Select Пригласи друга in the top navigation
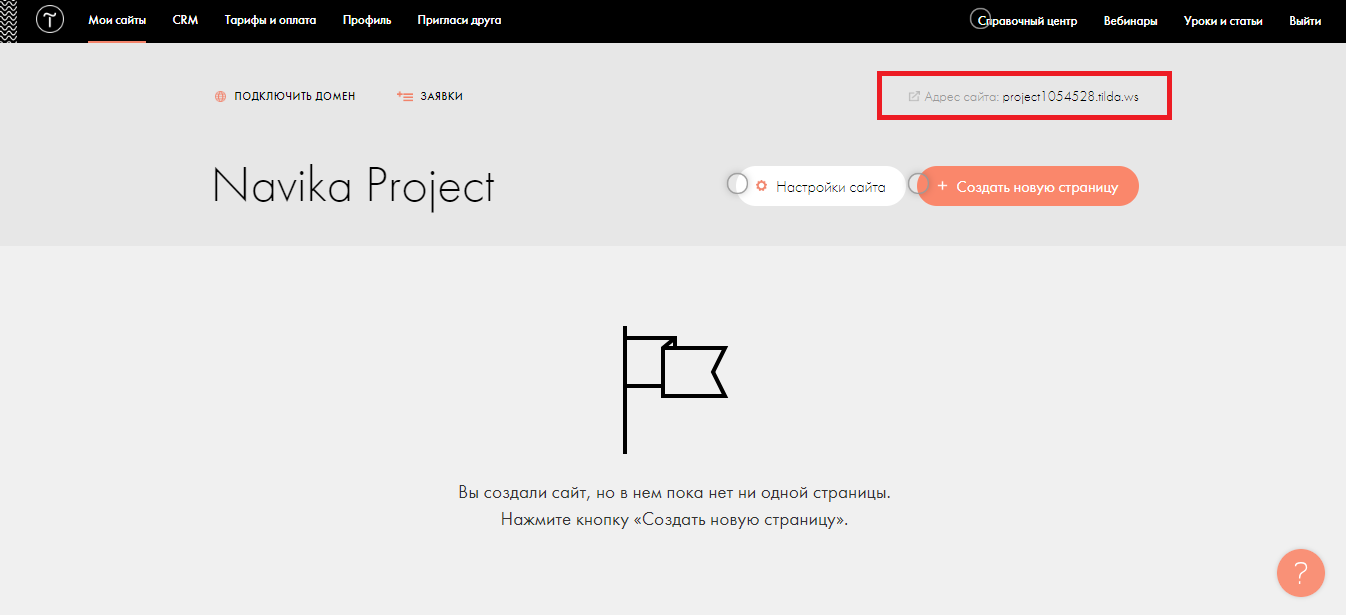Image resolution: width=1346 pixels, height=615 pixels. (x=459, y=21)
